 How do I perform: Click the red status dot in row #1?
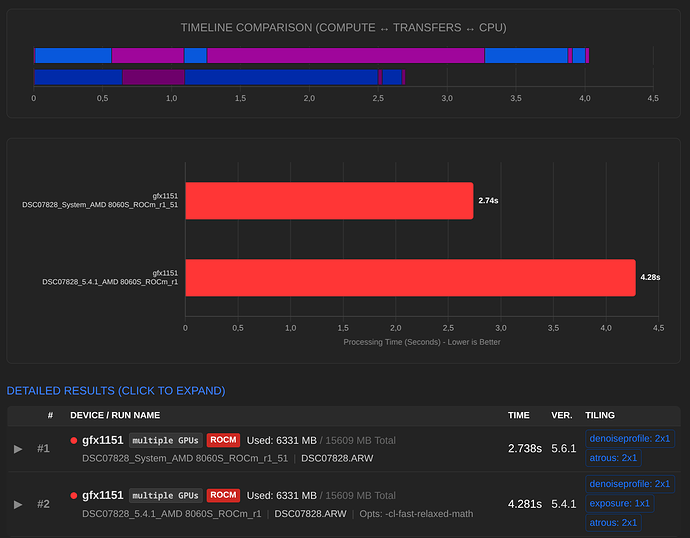[73, 440]
